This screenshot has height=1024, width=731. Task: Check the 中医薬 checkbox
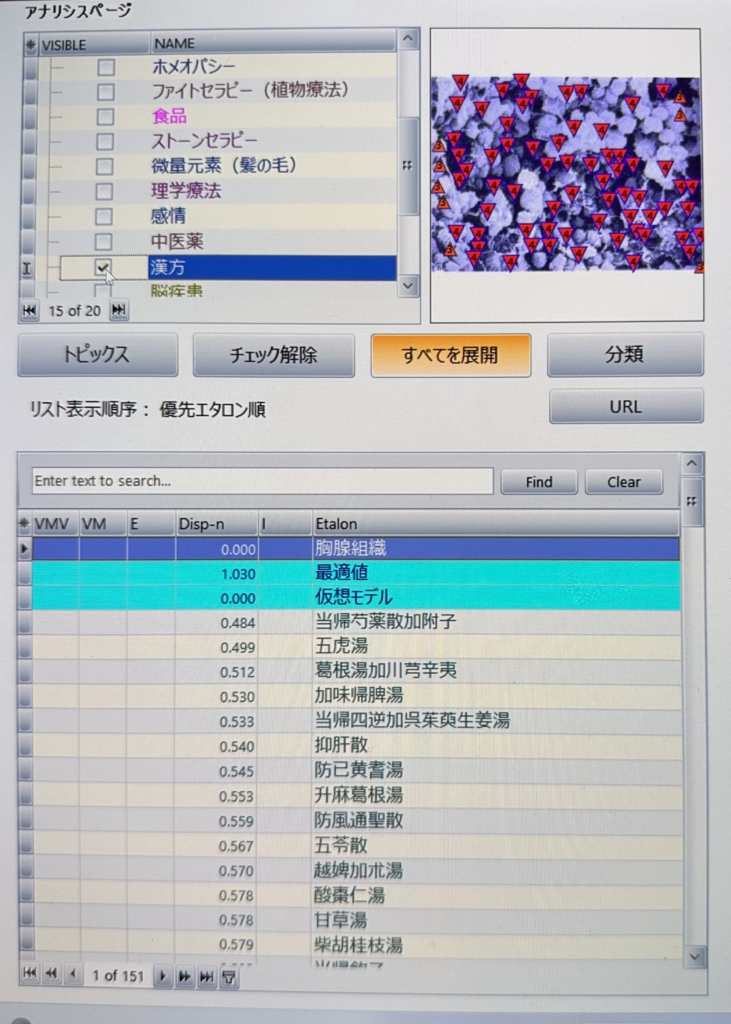[104, 241]
